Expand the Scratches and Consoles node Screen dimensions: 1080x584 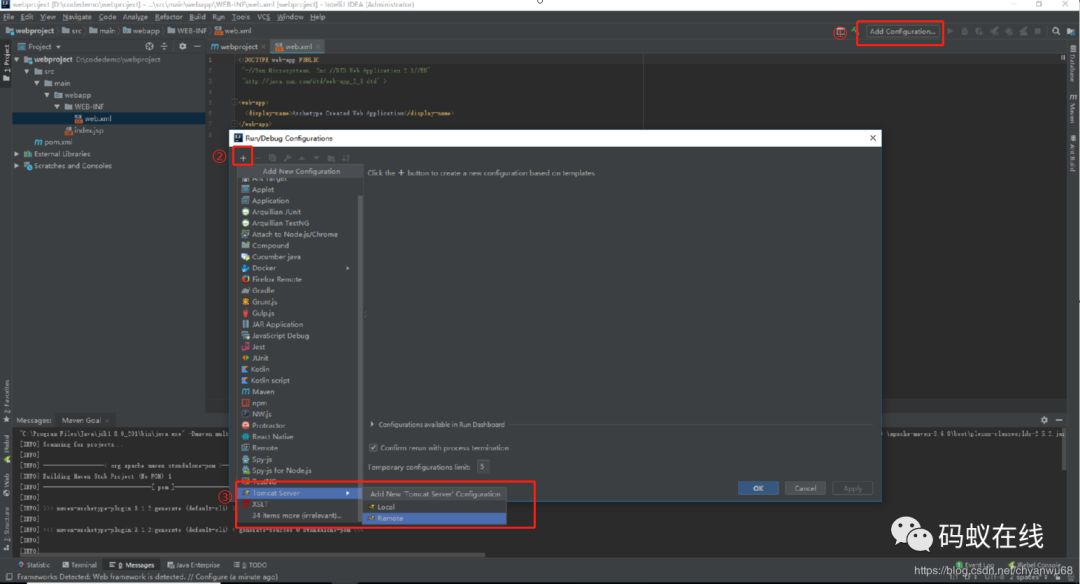tap(17, 166)
